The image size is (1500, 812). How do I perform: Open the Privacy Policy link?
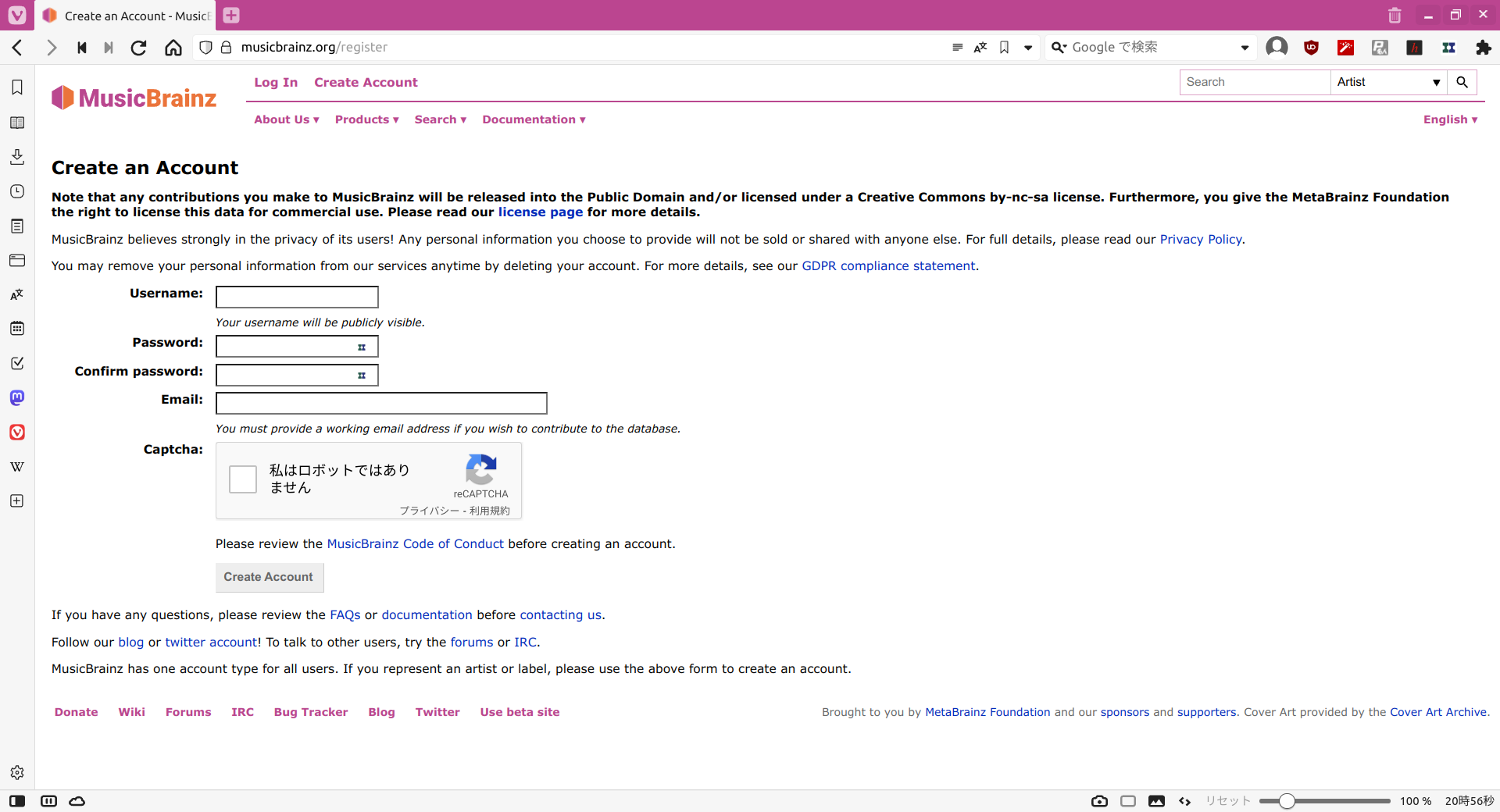coord(1201,240)
